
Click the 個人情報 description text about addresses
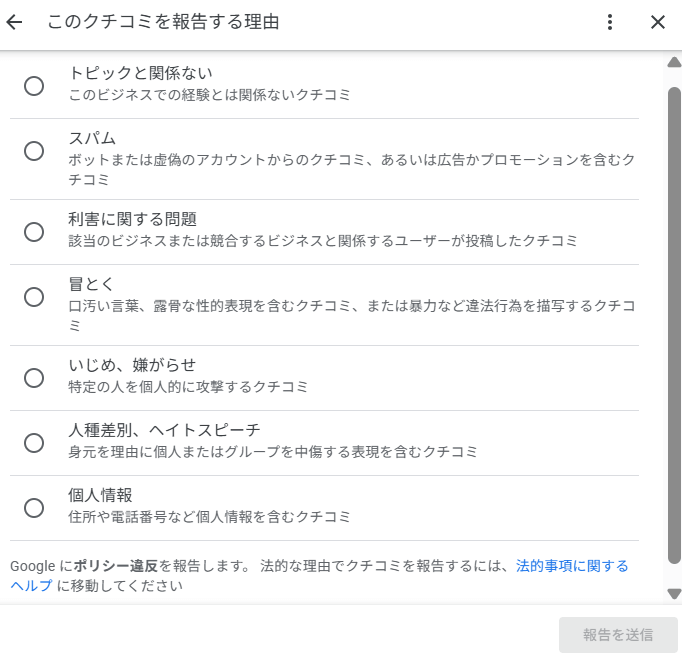click(209, 517)
